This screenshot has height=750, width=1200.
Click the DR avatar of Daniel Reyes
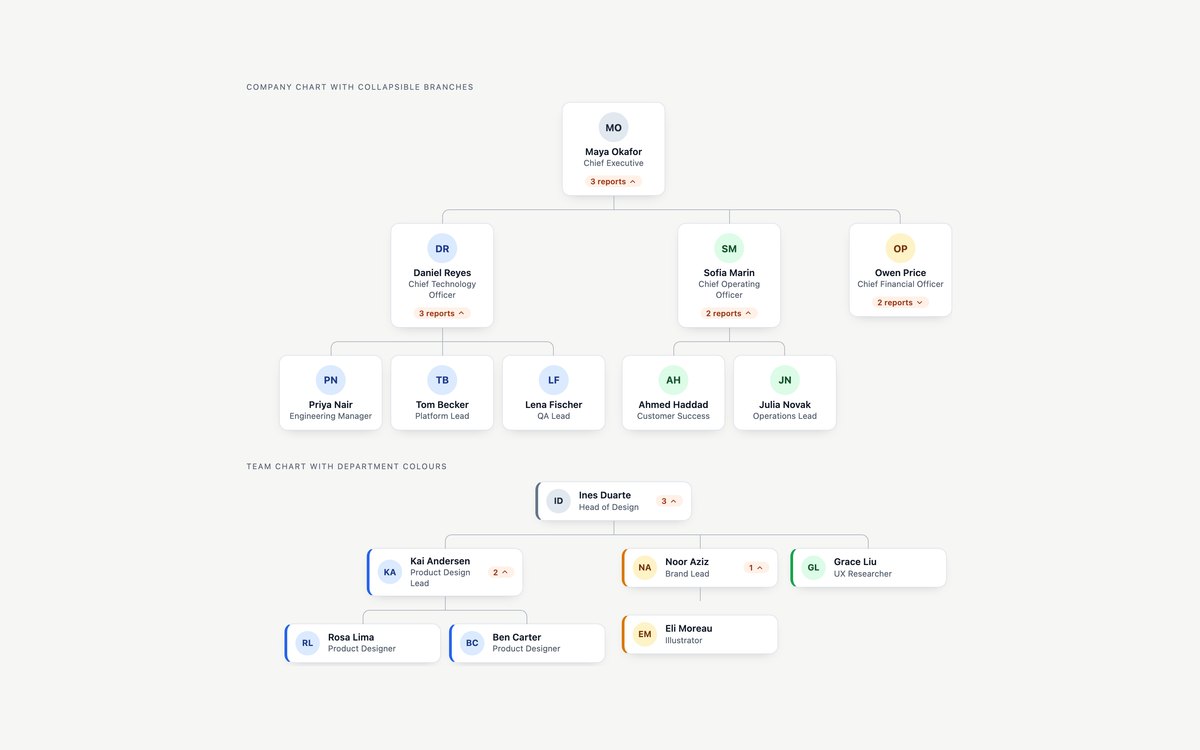[442, 248]
